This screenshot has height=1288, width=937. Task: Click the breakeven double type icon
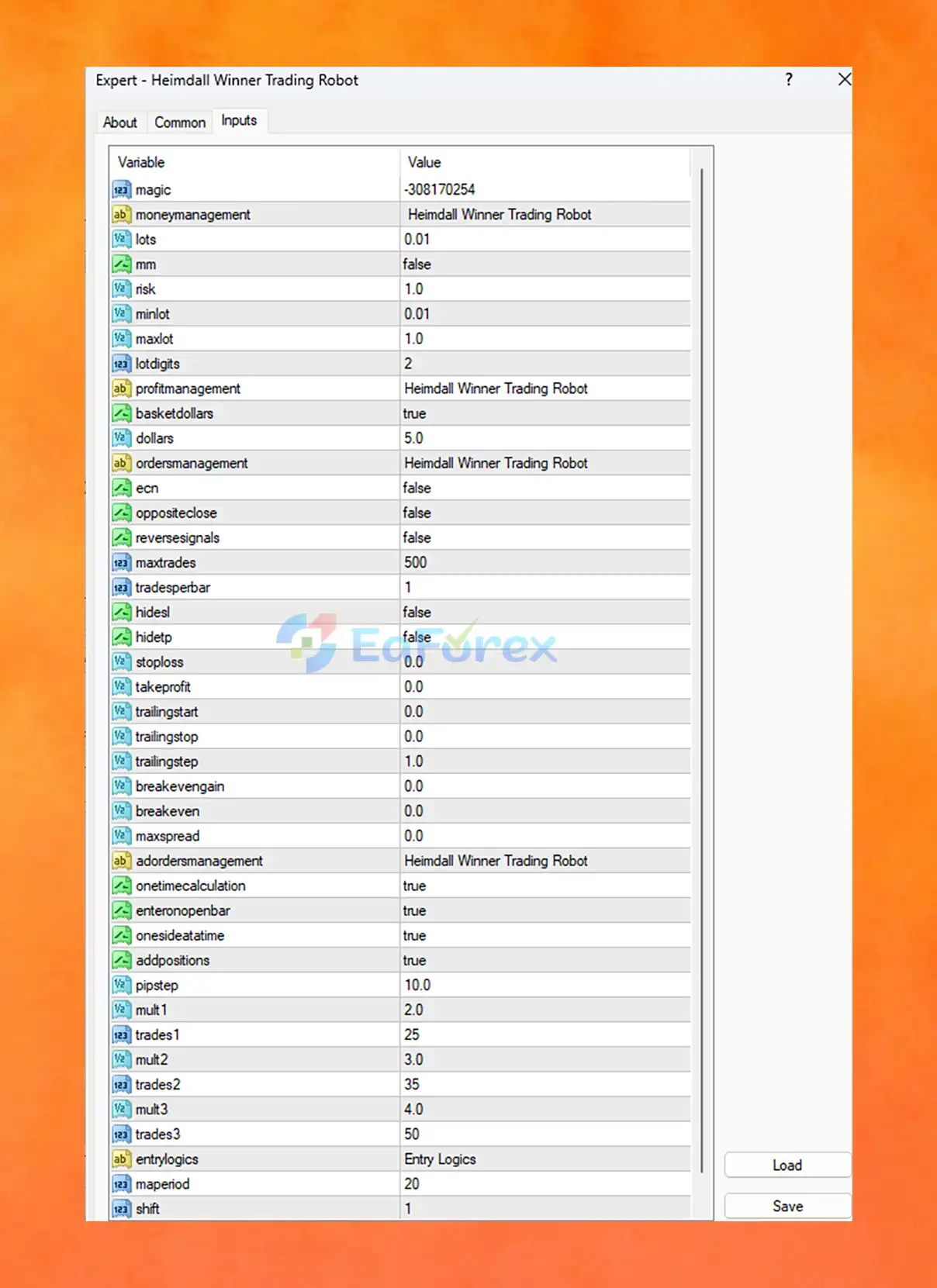pos(121,811)
